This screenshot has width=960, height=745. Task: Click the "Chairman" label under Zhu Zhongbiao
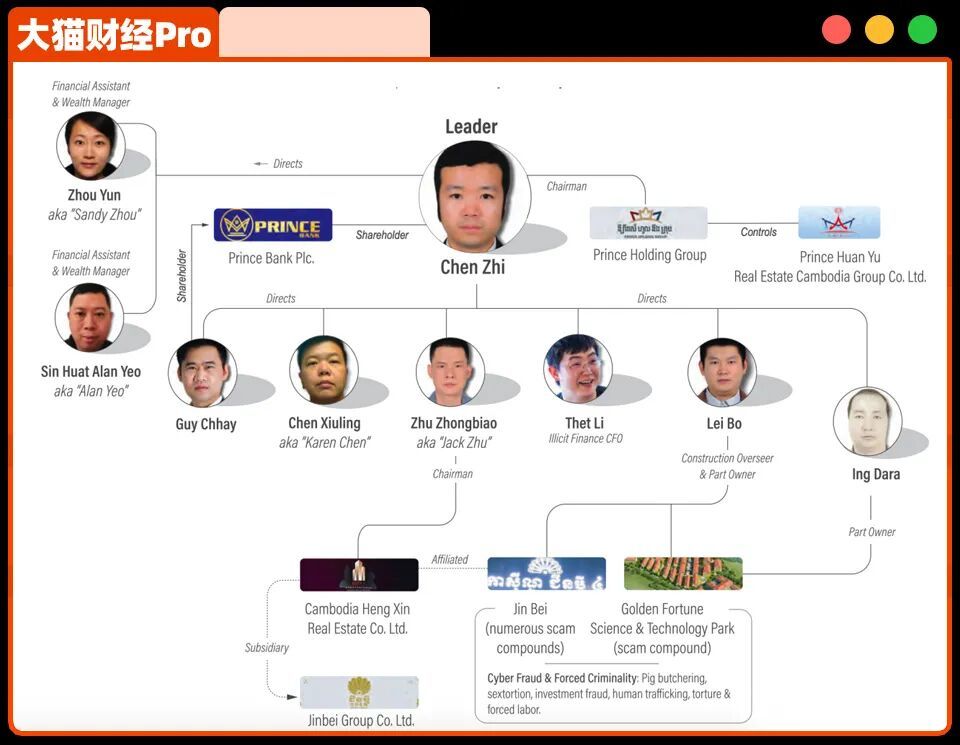pos(452,474)
